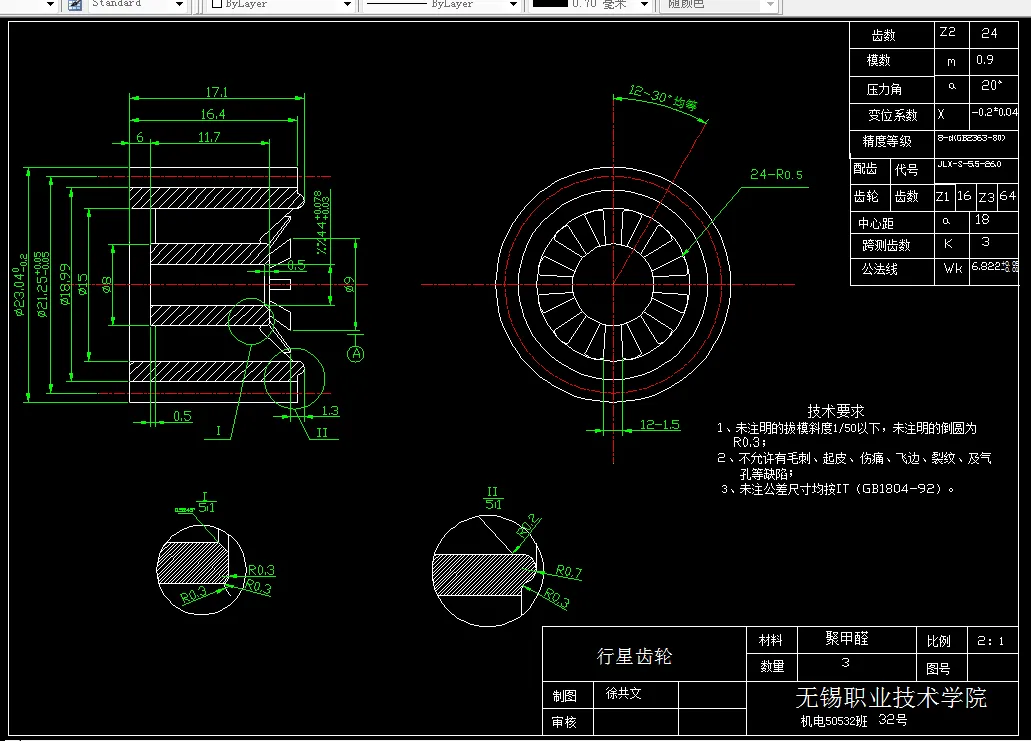Open the 随颜色 plot style dropdown
Viewport: 1031px width, 741px height.
pyautogui.click(x=770, y=5)
